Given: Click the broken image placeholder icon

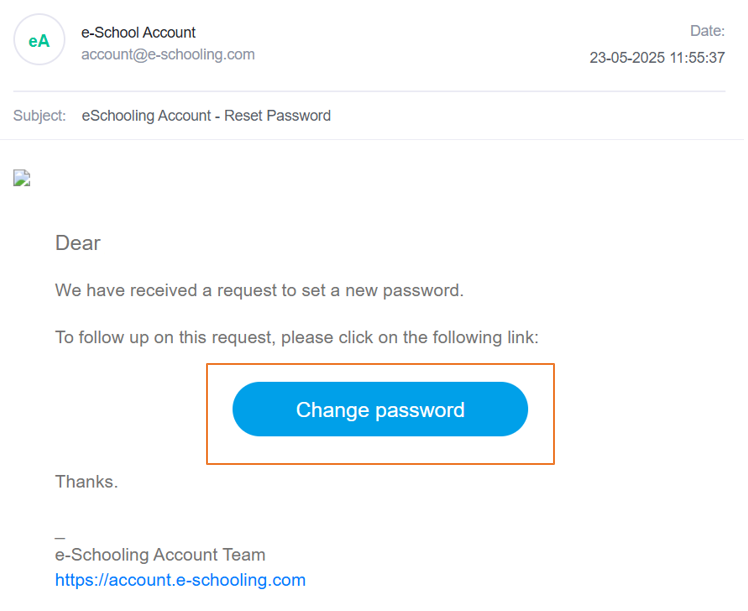Looking at the screenshot, I should 22,178.
